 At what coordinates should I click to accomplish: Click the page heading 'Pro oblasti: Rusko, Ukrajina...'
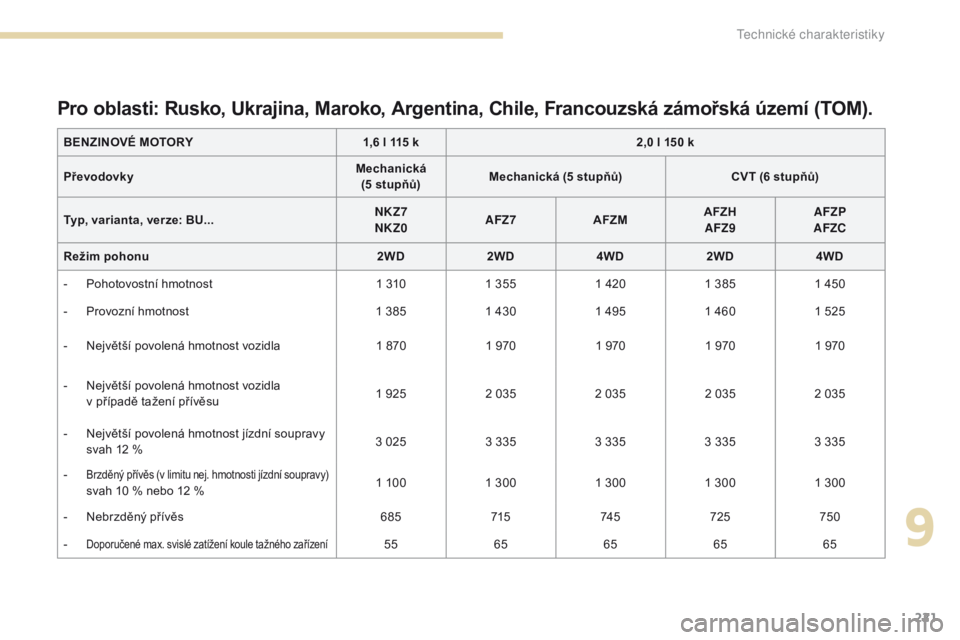(465, 108)
